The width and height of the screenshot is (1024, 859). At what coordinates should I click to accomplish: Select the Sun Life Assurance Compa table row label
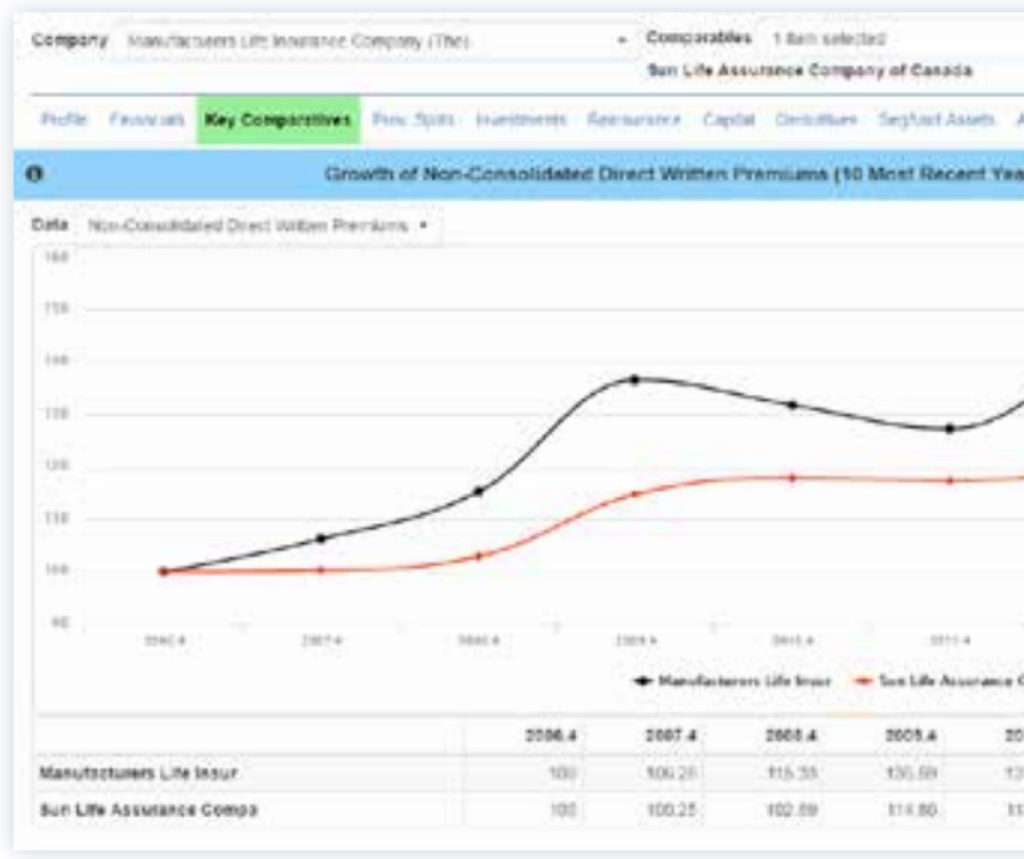pyautogui.click(x=149, y=810)
